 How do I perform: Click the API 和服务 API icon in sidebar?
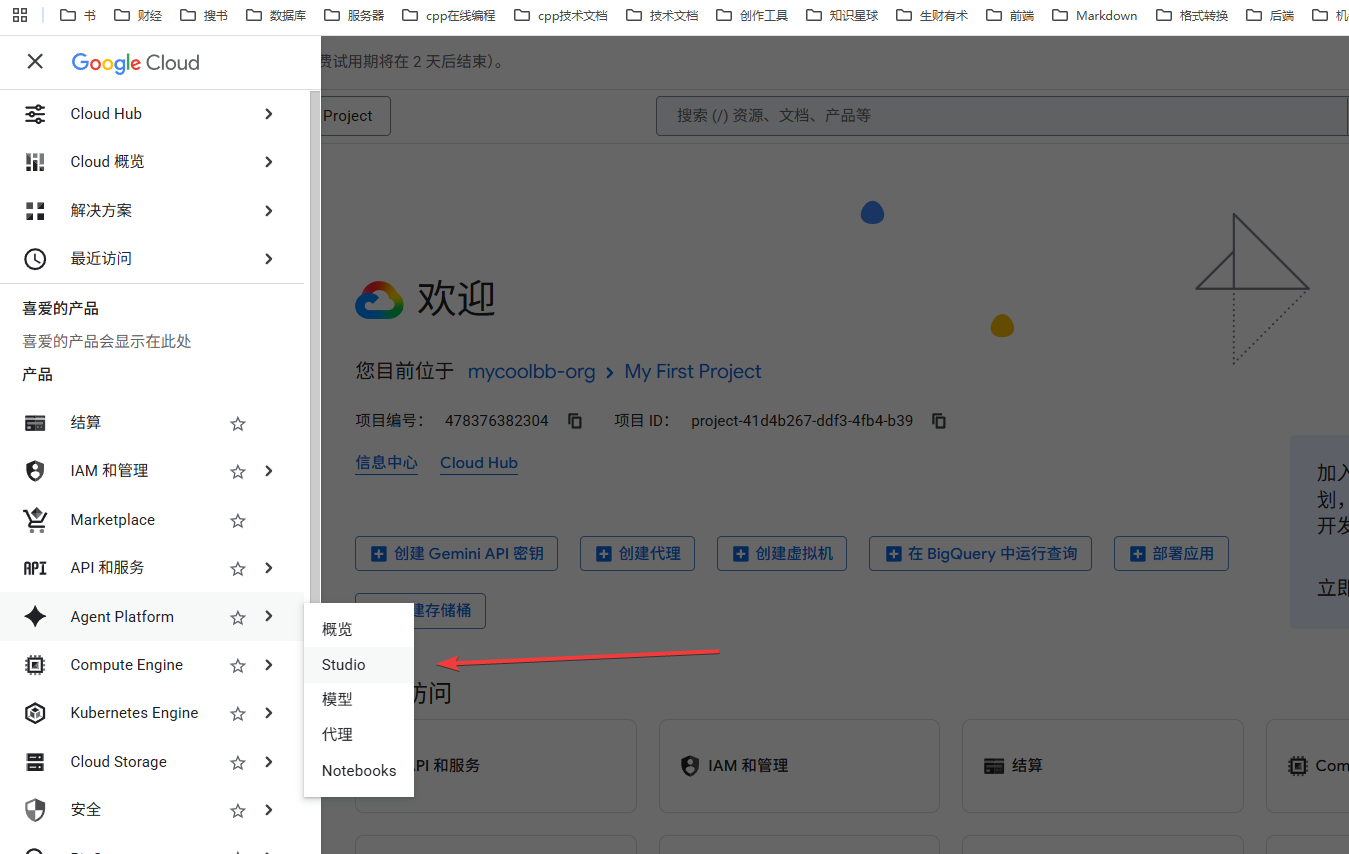point(35,568)
